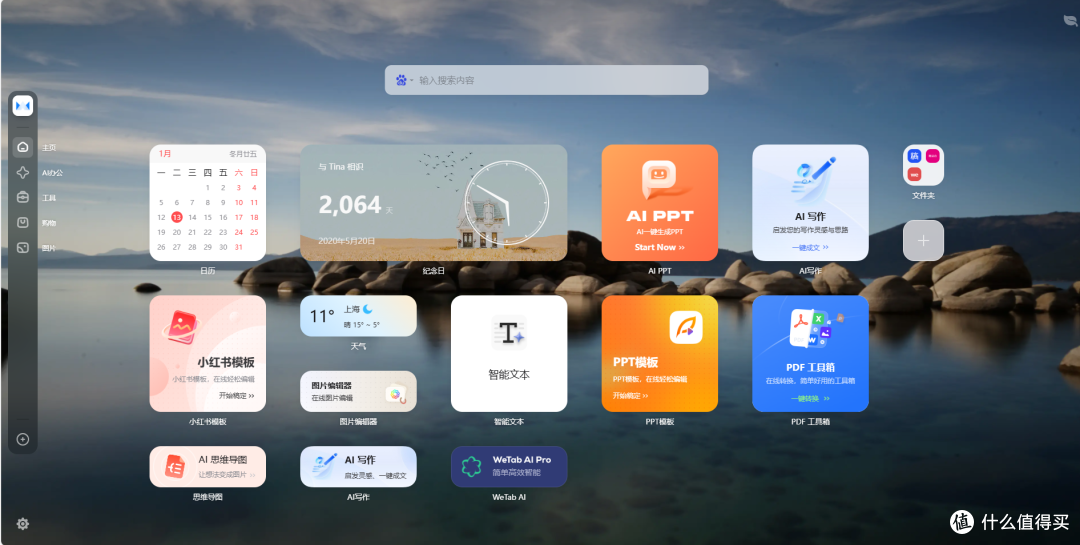This screenshot has height=545, width=1080.
Task: Go to the 主页 home sidebar icon
Action: 23,147
